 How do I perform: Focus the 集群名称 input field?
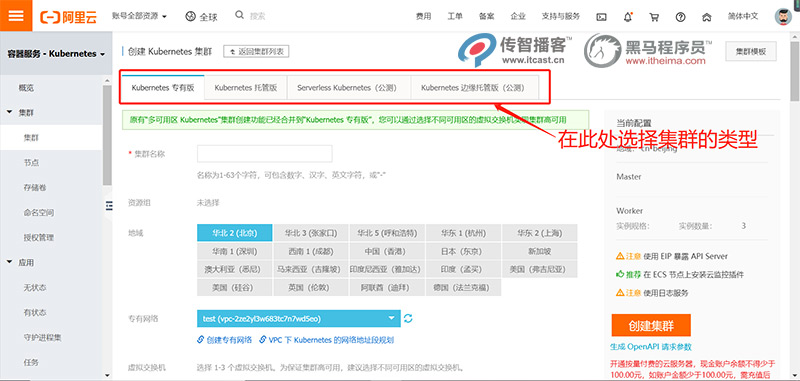point(264,154)
